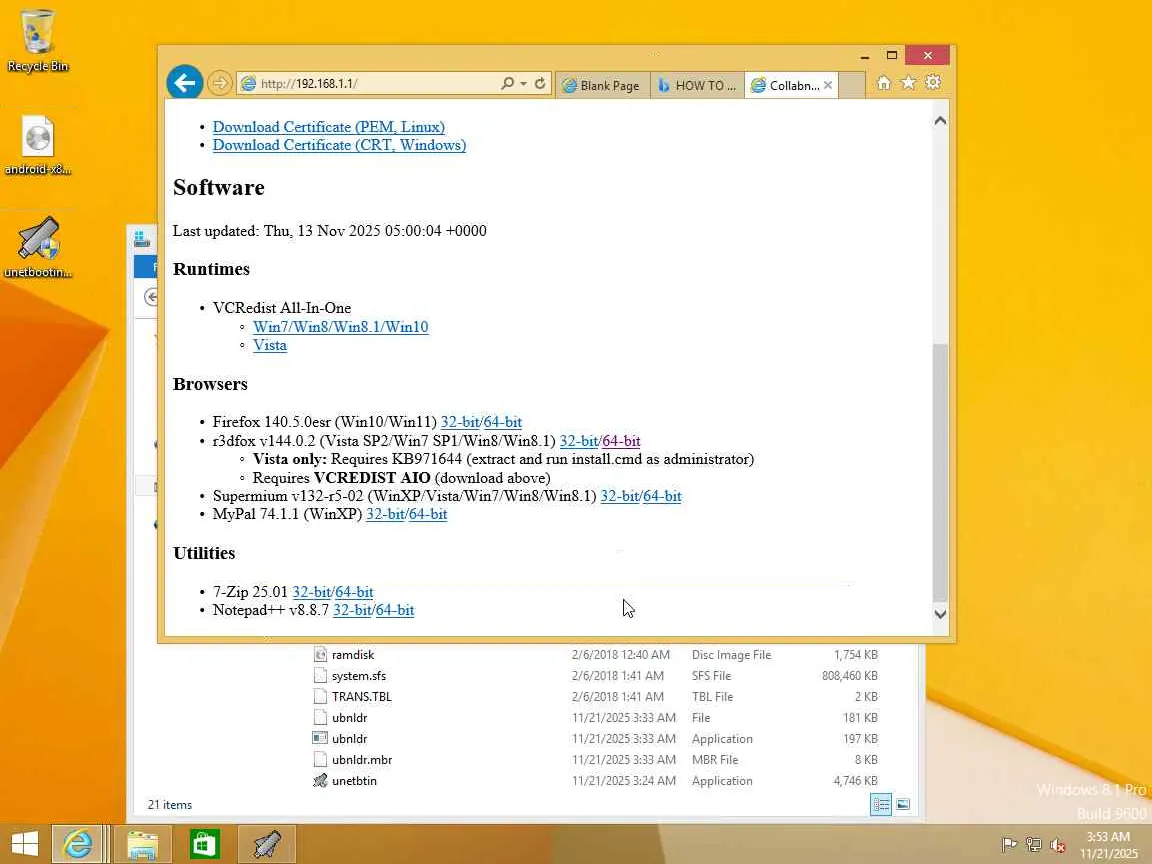Open Download Certificate (PEM, Linux) link
Image resolution: width=1152 pixels, height=864 pixels.
coord(328,127)
